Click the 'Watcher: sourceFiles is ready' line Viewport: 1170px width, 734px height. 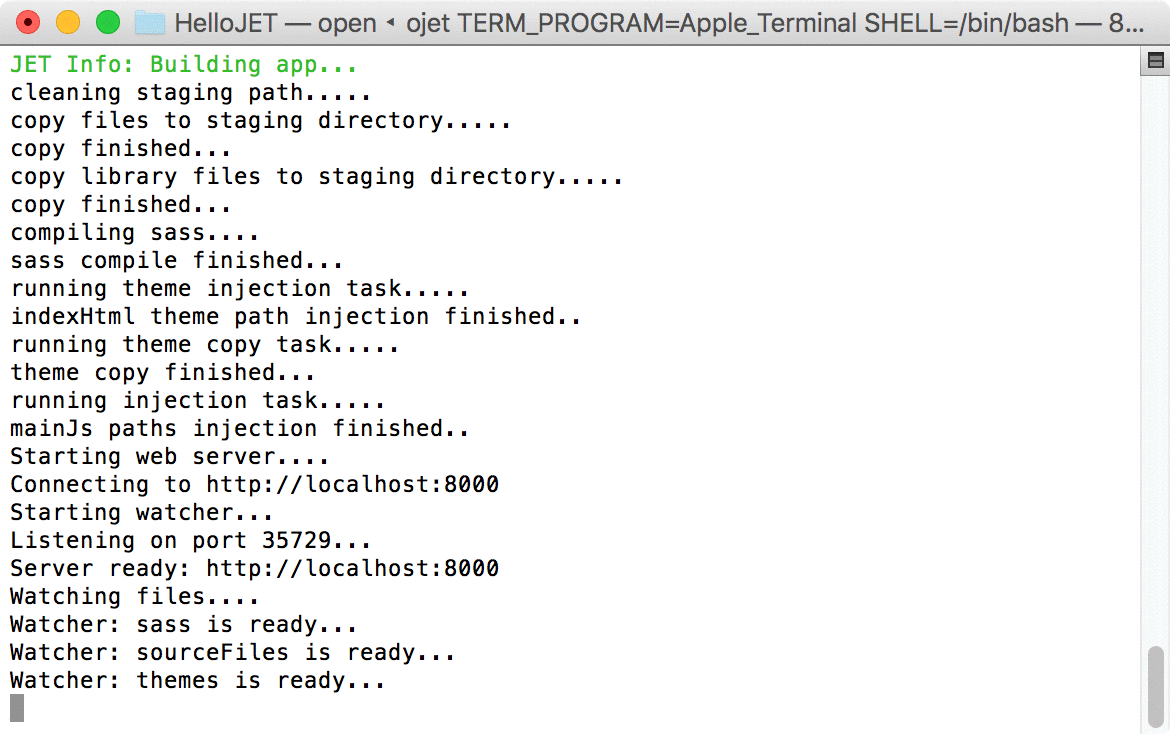click(232, 652)
